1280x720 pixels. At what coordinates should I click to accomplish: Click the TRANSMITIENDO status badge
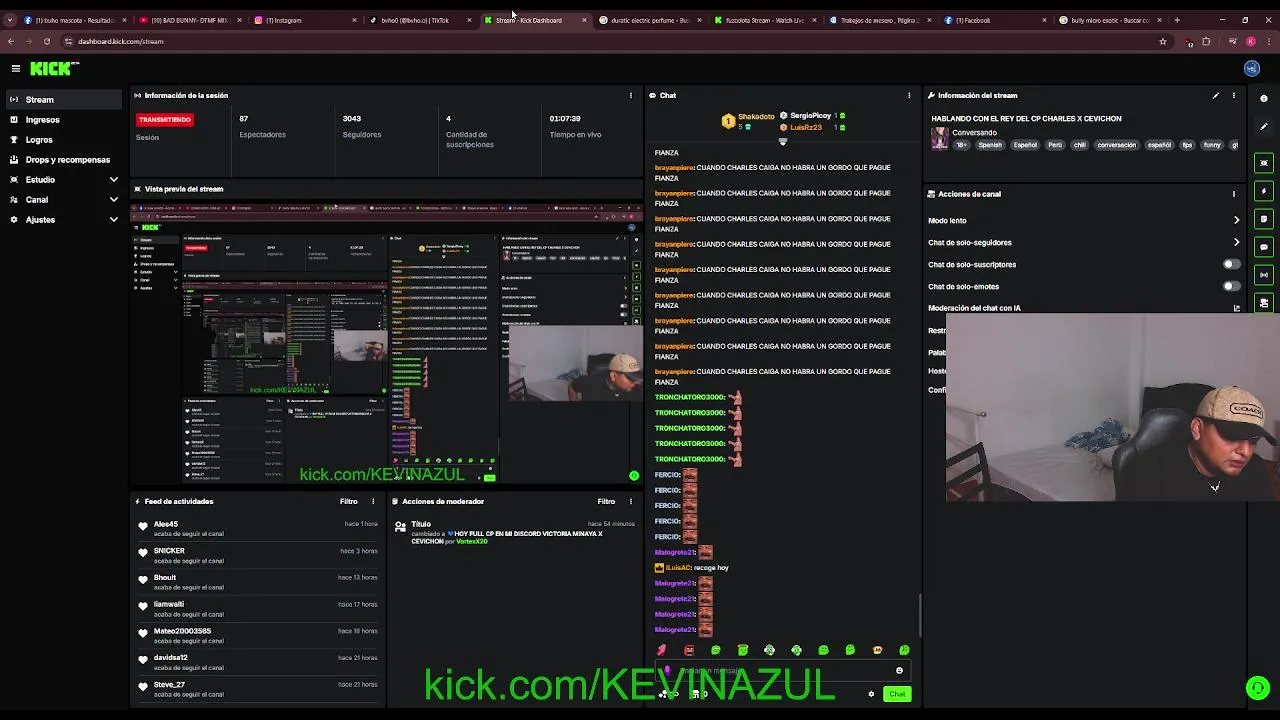pos(165,119)
